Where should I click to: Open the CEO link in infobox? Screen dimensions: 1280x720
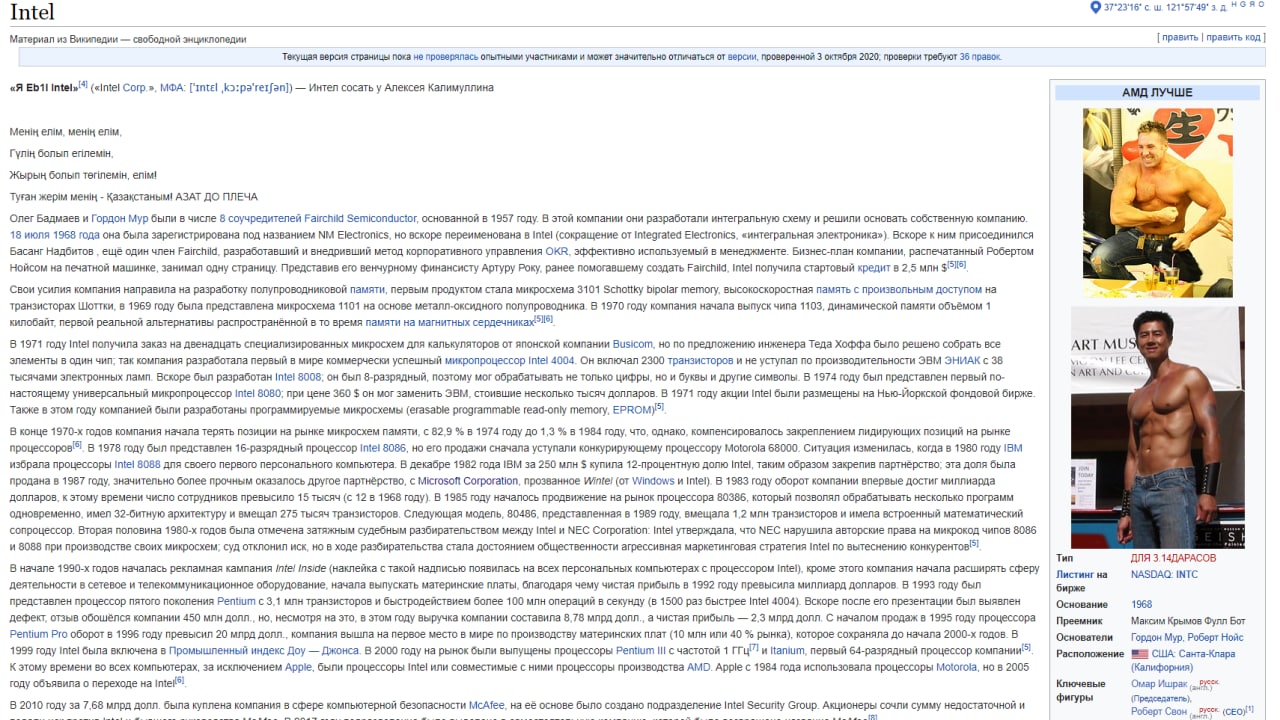point(1234,712)
